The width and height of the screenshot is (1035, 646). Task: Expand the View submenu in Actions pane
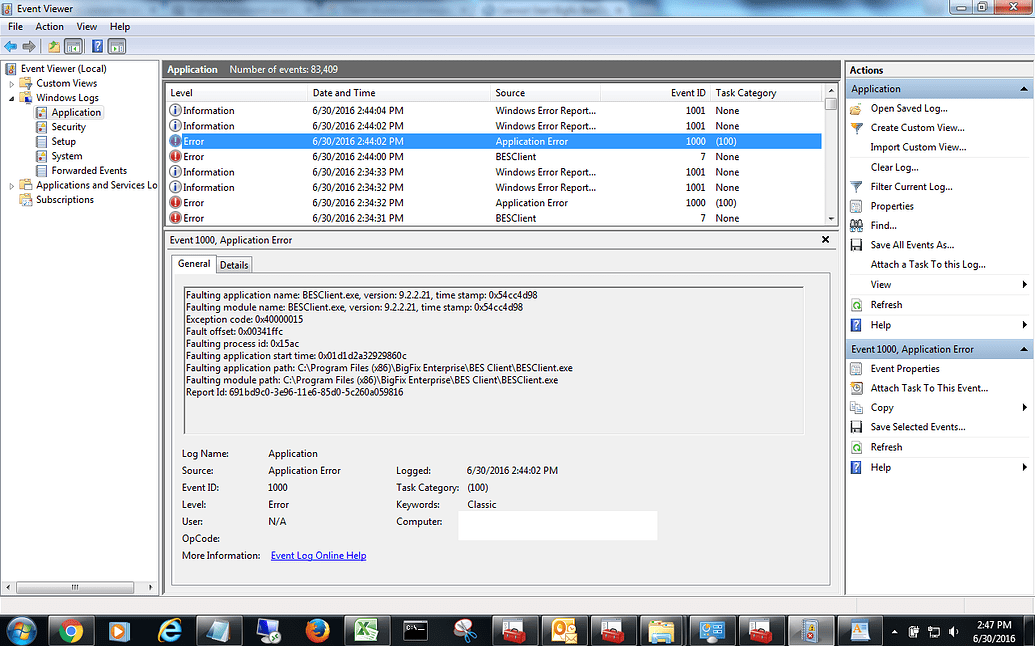880,284
